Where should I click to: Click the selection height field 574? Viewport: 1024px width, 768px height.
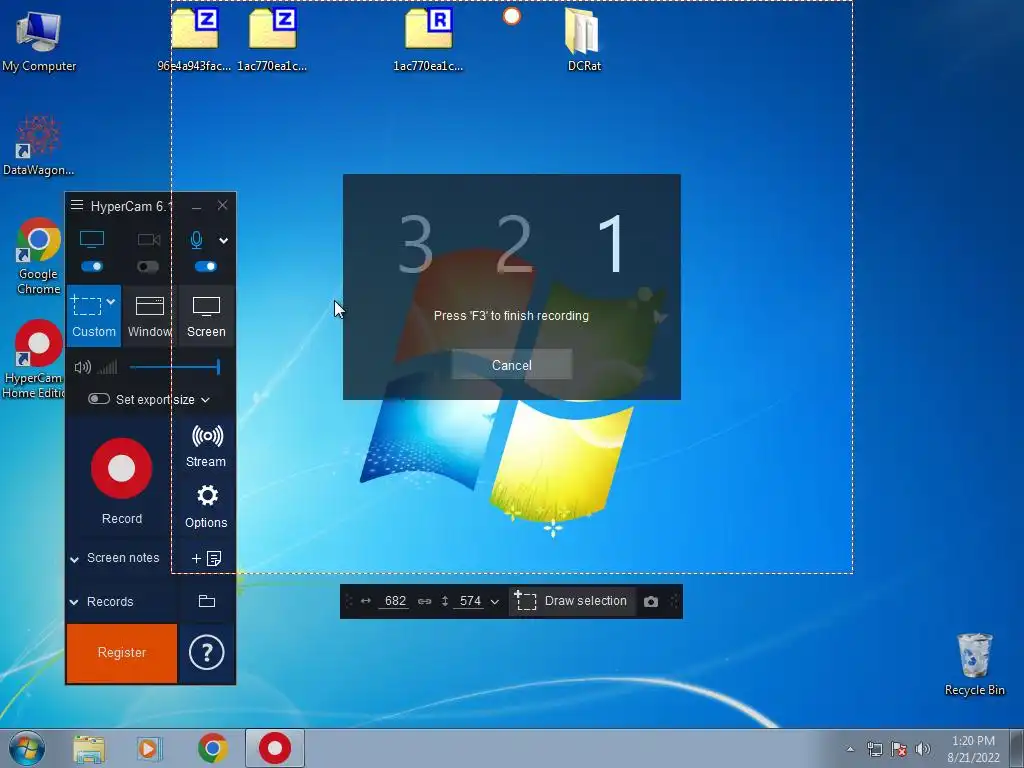click(470, 601)
